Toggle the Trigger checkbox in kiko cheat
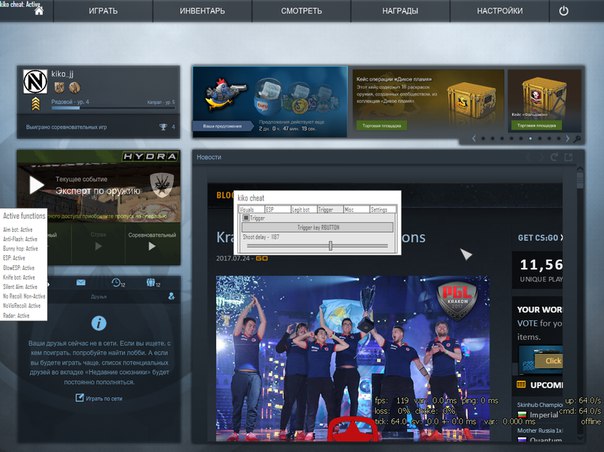 (246, 217)
